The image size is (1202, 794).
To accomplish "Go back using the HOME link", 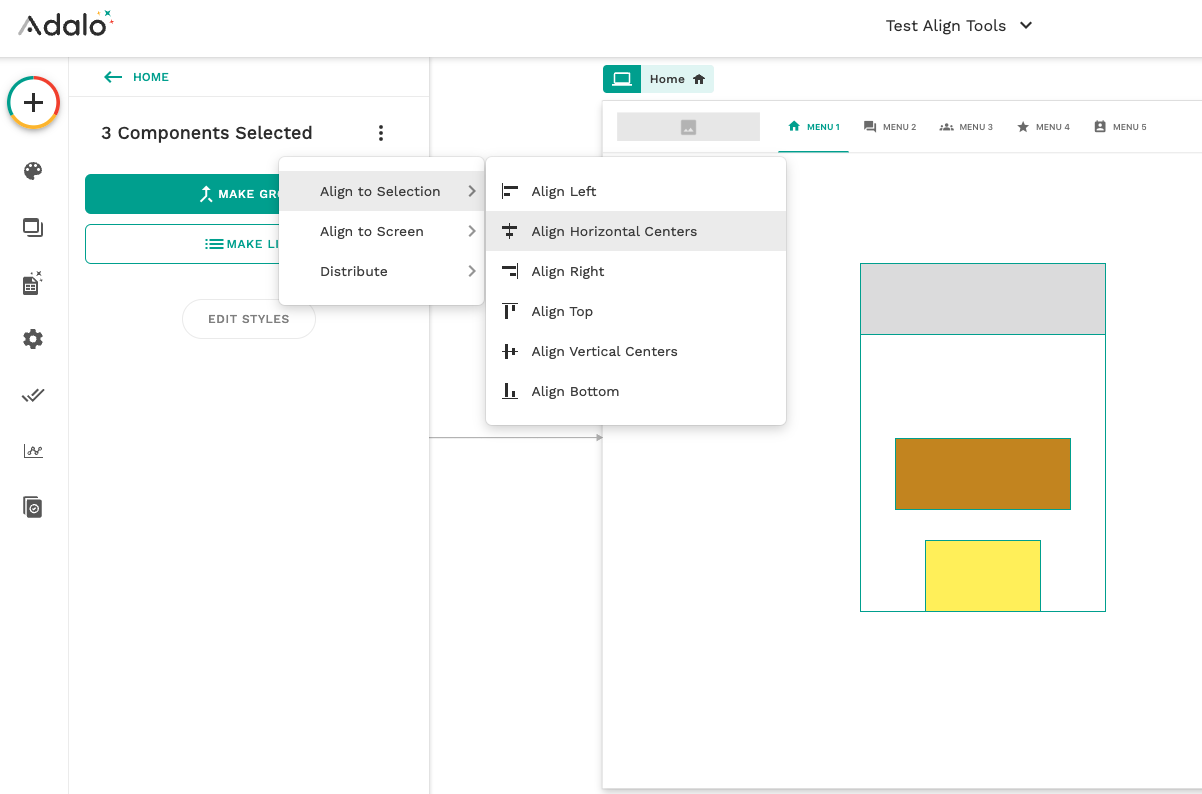I will 137,77.
